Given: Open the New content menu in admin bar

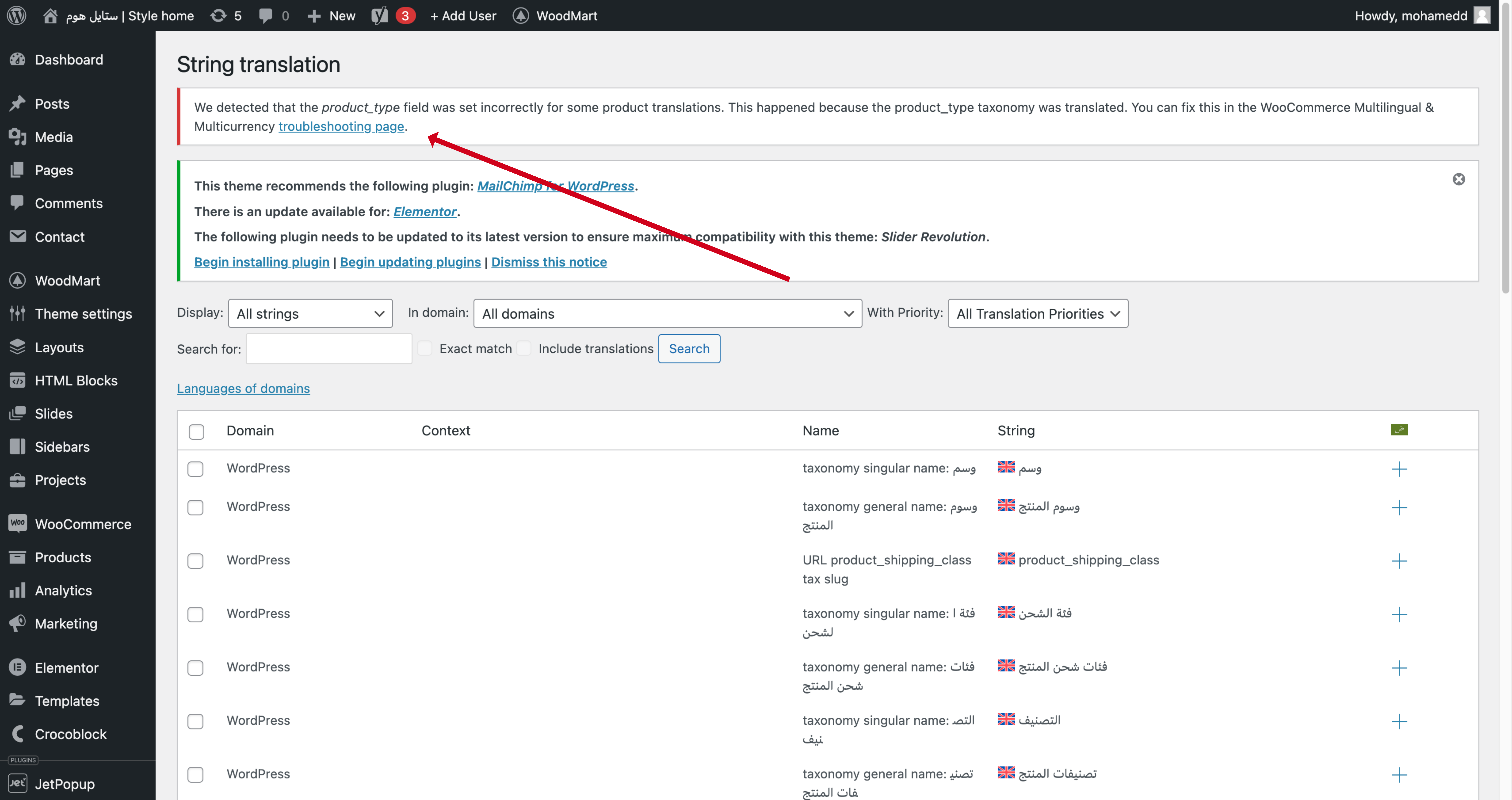Looking at the screenshot, I should pyautogui.click(x=332, y=16).
